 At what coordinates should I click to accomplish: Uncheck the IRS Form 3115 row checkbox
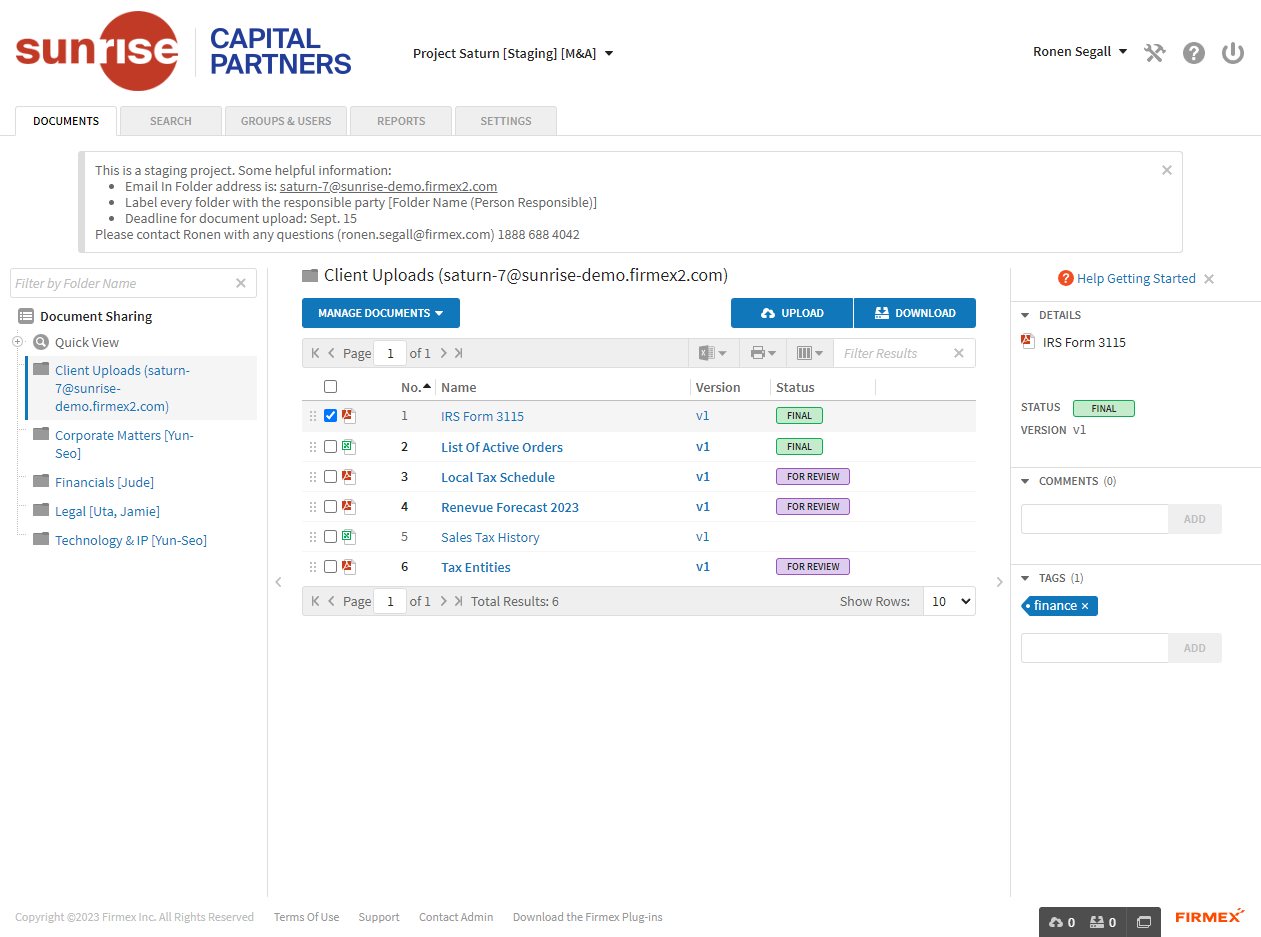(330, 415)
